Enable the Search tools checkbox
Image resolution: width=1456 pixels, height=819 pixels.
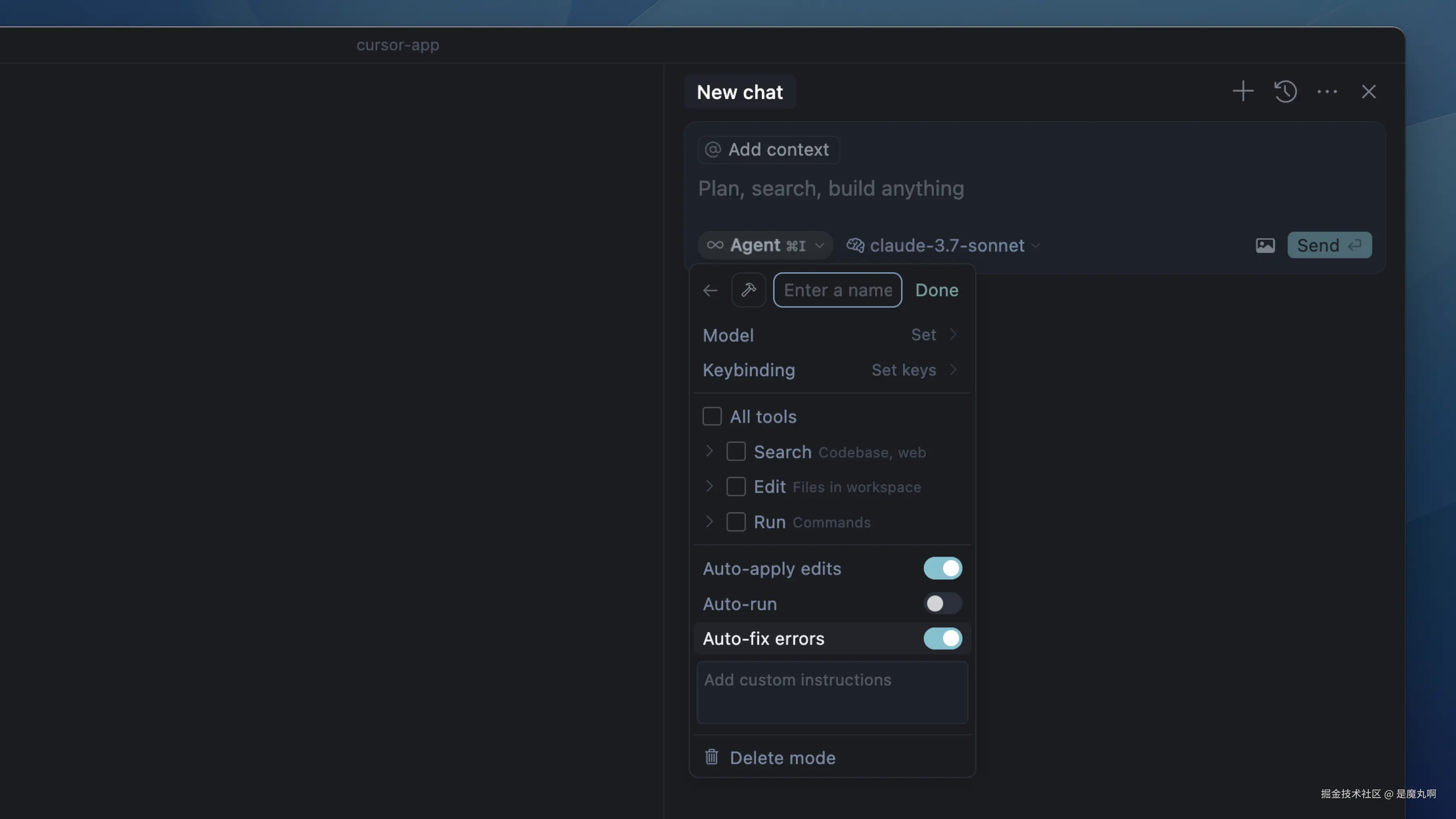point(735,452)
